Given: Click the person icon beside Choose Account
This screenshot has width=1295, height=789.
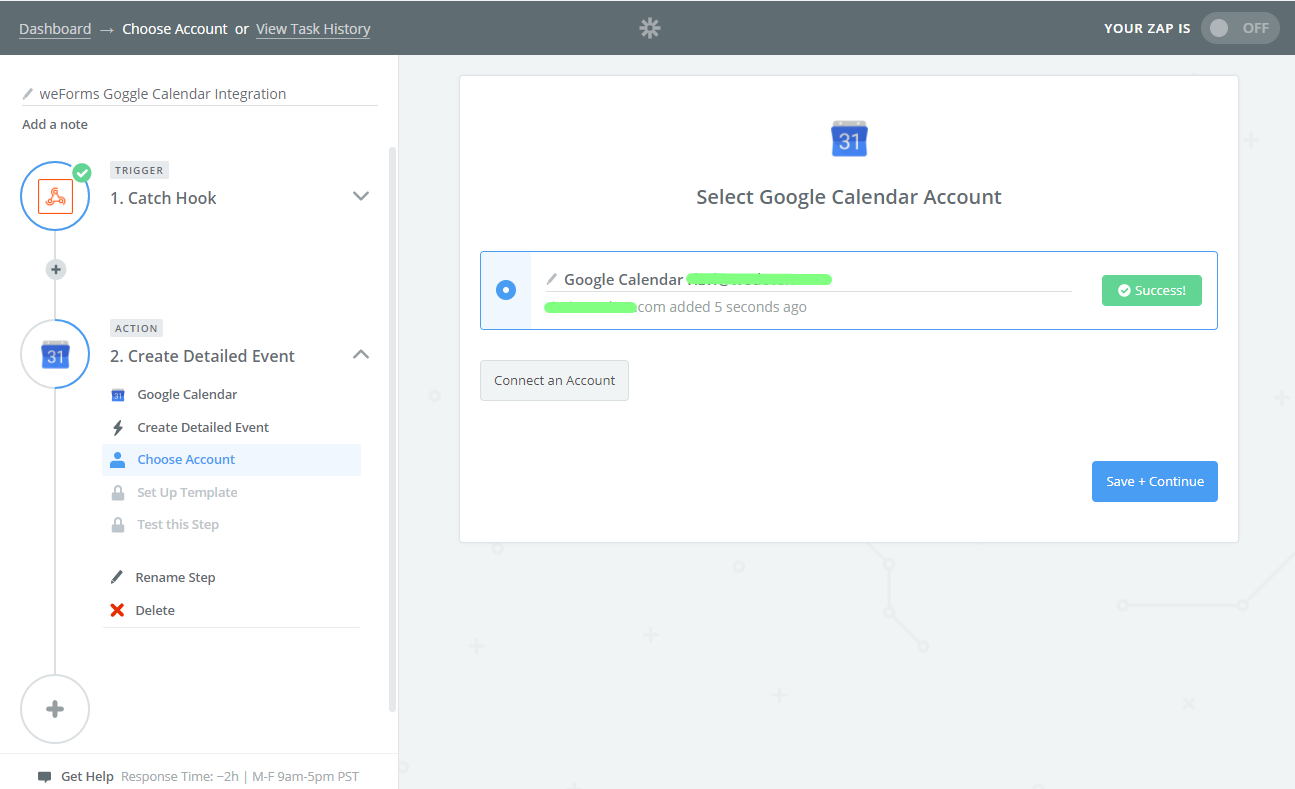Looking at the screenshot, I should 118,460.
